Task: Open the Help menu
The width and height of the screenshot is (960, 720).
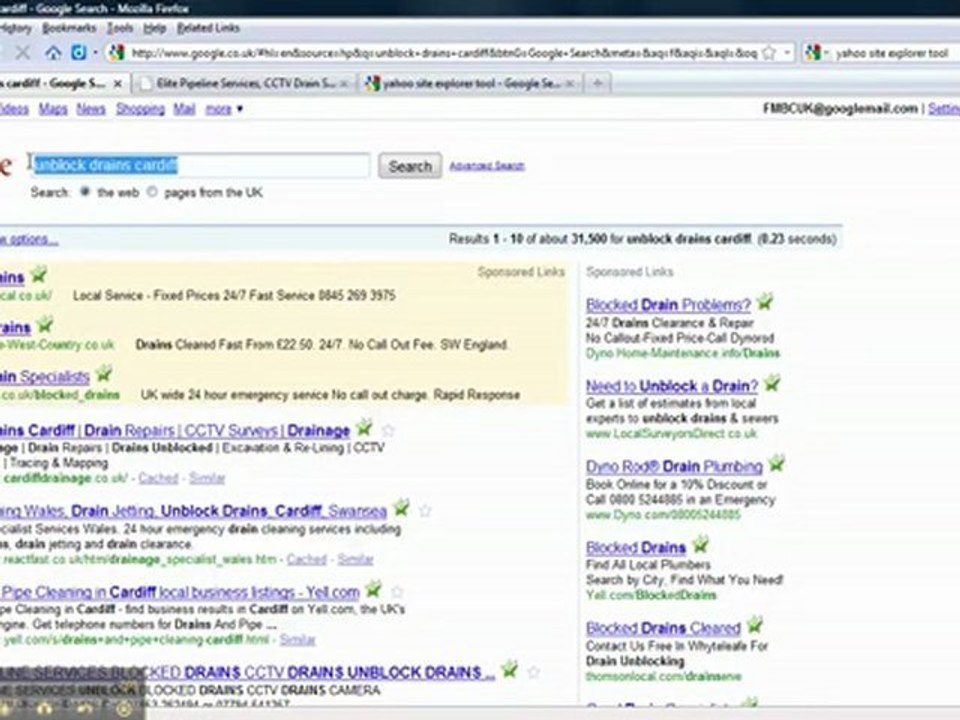Action: point(155,28)
